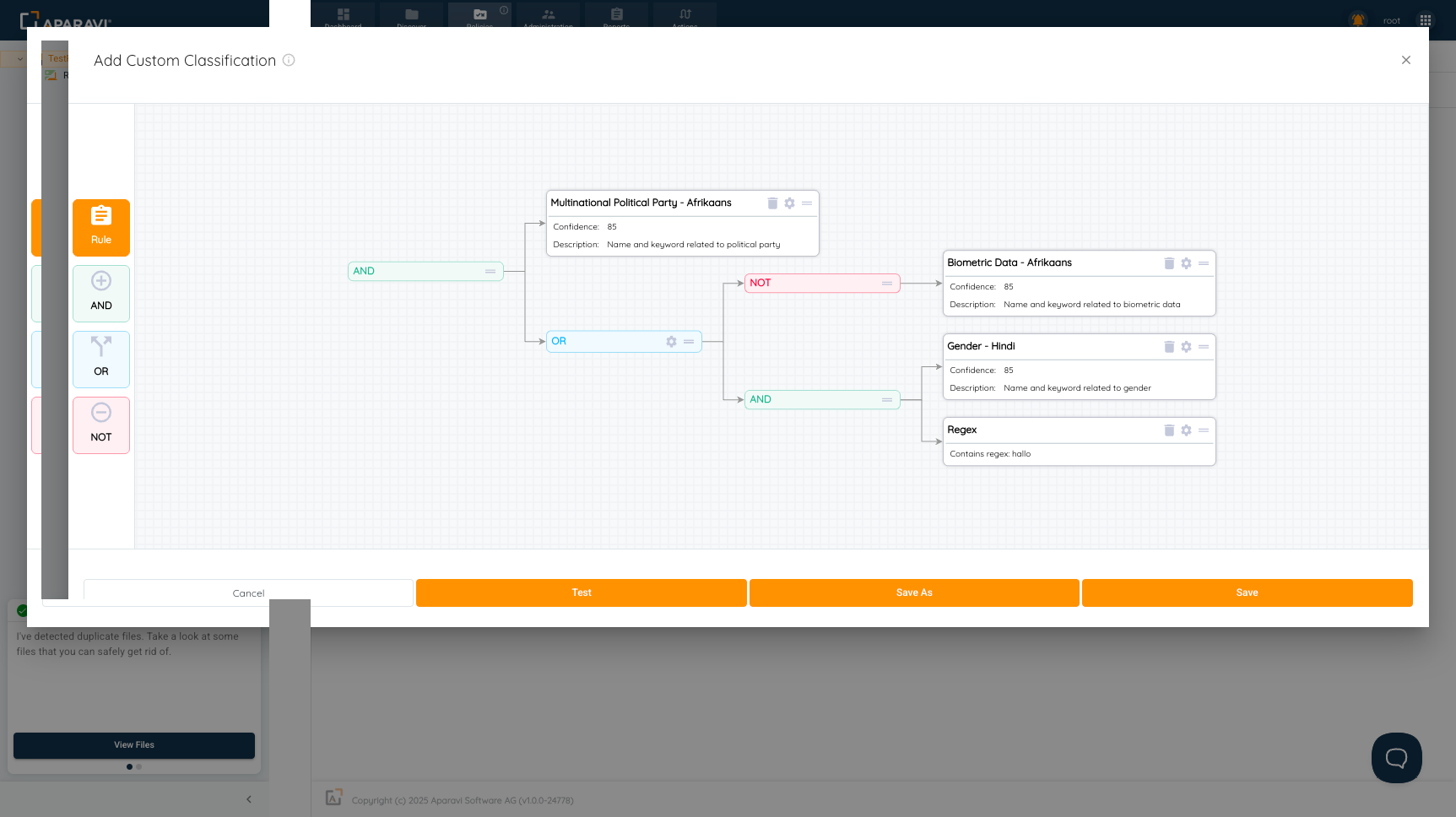
Task: Open the Administration tab
Action: (549, 15)
